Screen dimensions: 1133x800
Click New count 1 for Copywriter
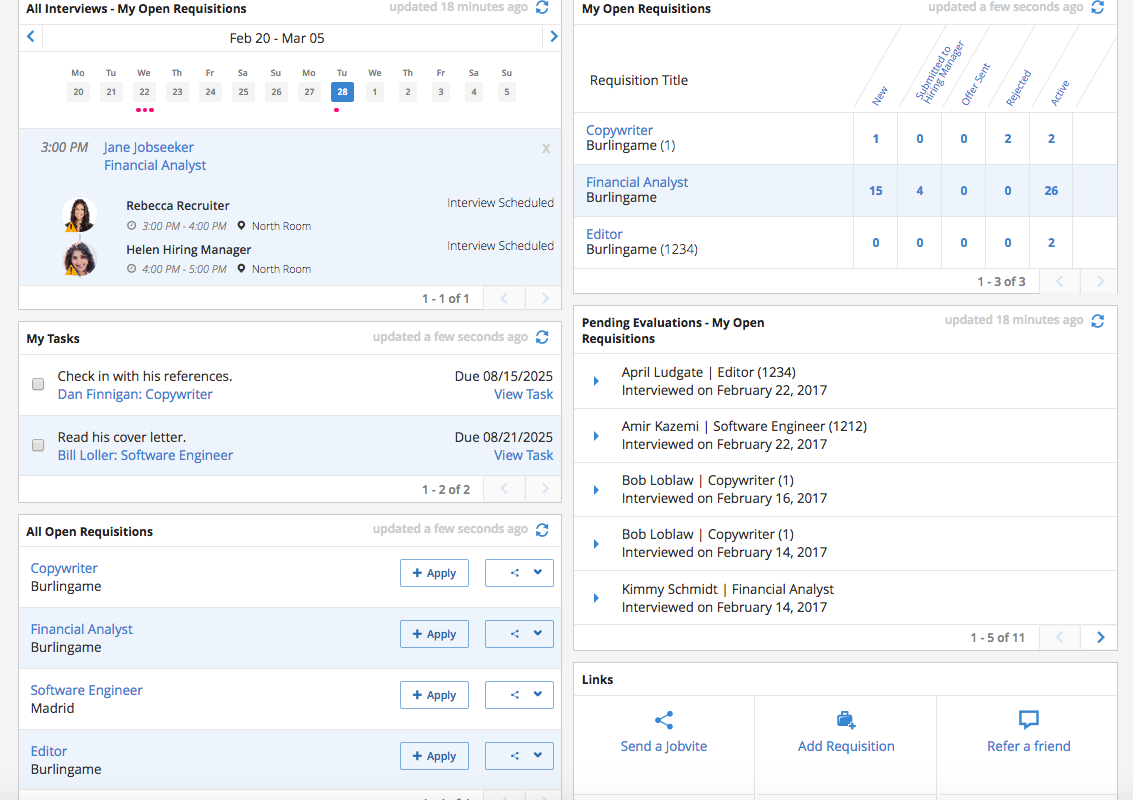(x=876, y=139)
